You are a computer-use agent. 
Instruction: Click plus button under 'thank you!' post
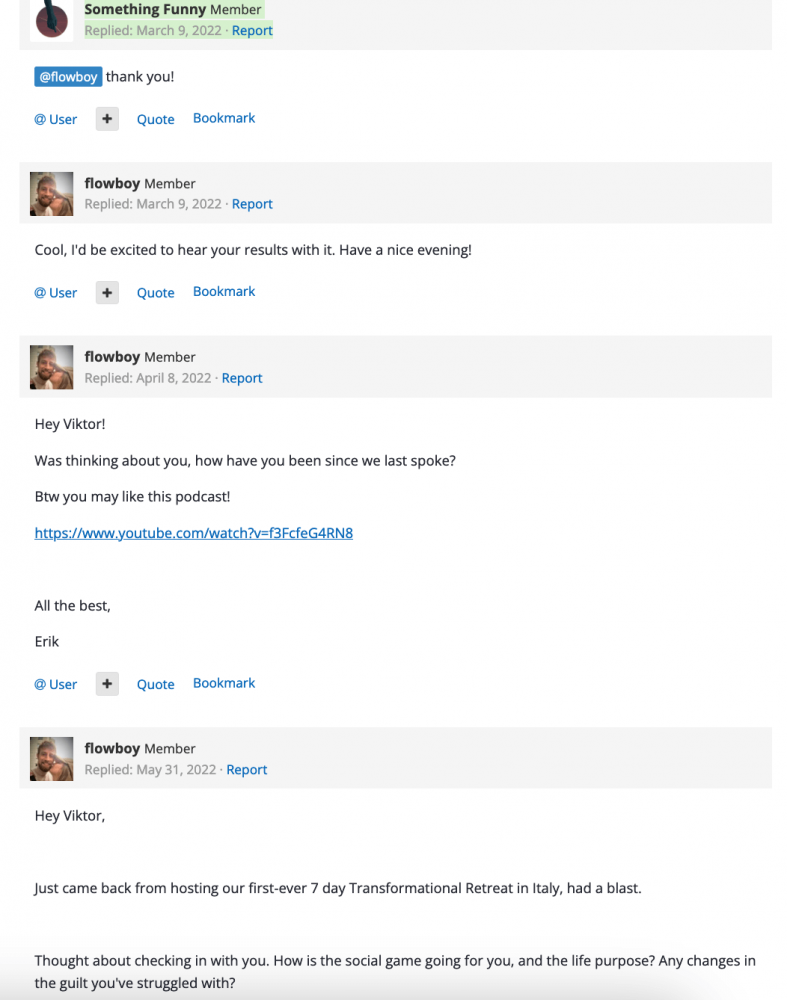coord(107,119)
